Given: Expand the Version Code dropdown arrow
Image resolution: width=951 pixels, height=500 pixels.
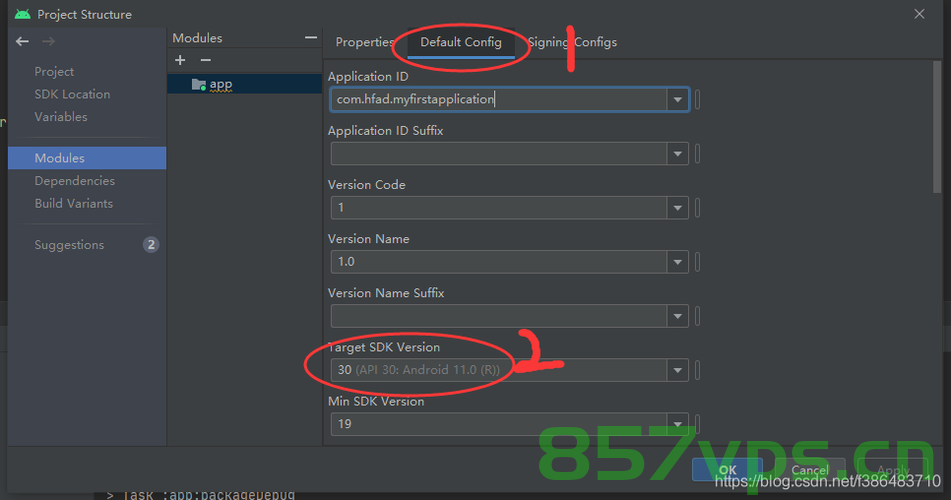Looking at the screenshot, I should coord(677,208).
